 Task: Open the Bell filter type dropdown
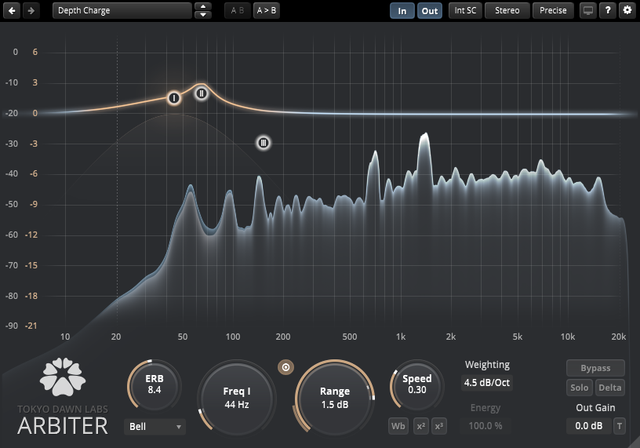click(155, 426)
